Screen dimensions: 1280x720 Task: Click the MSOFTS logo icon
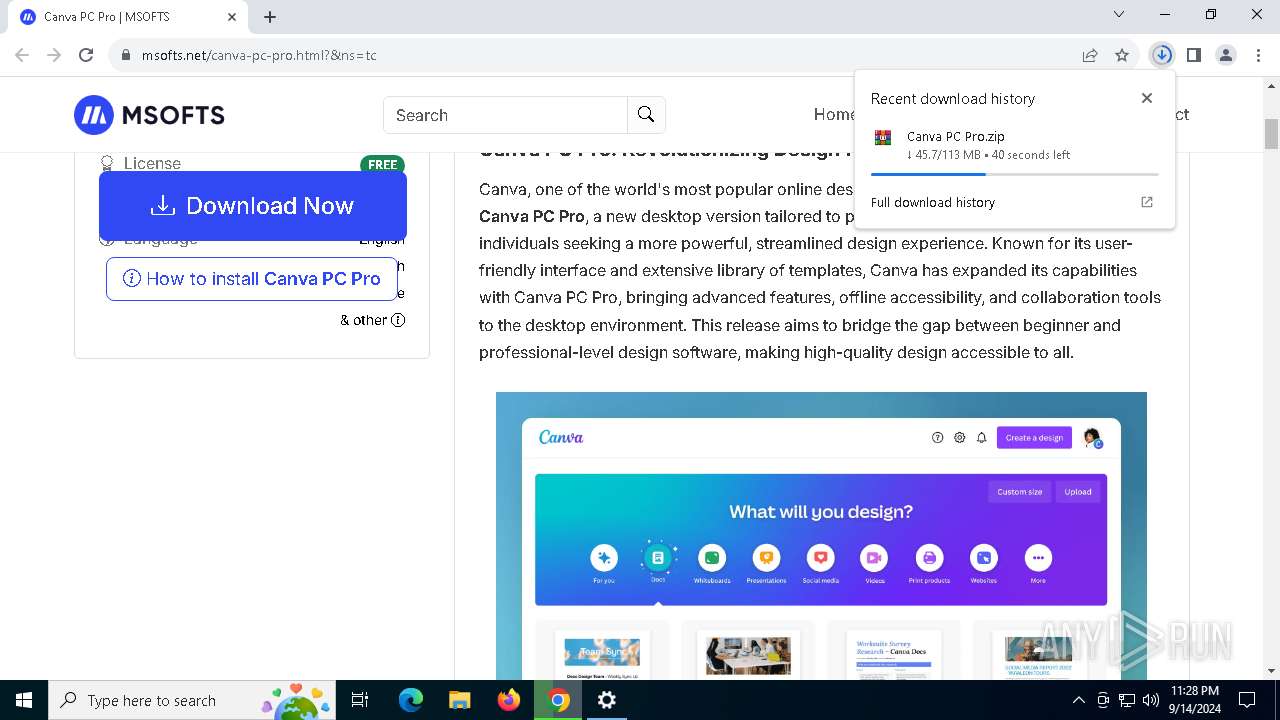94,115
